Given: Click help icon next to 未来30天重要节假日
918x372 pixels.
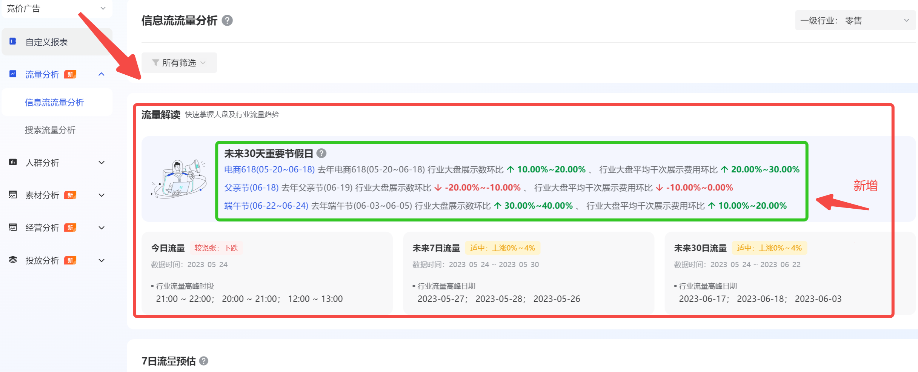Looking at the screenshot, I should pos(321,153).
